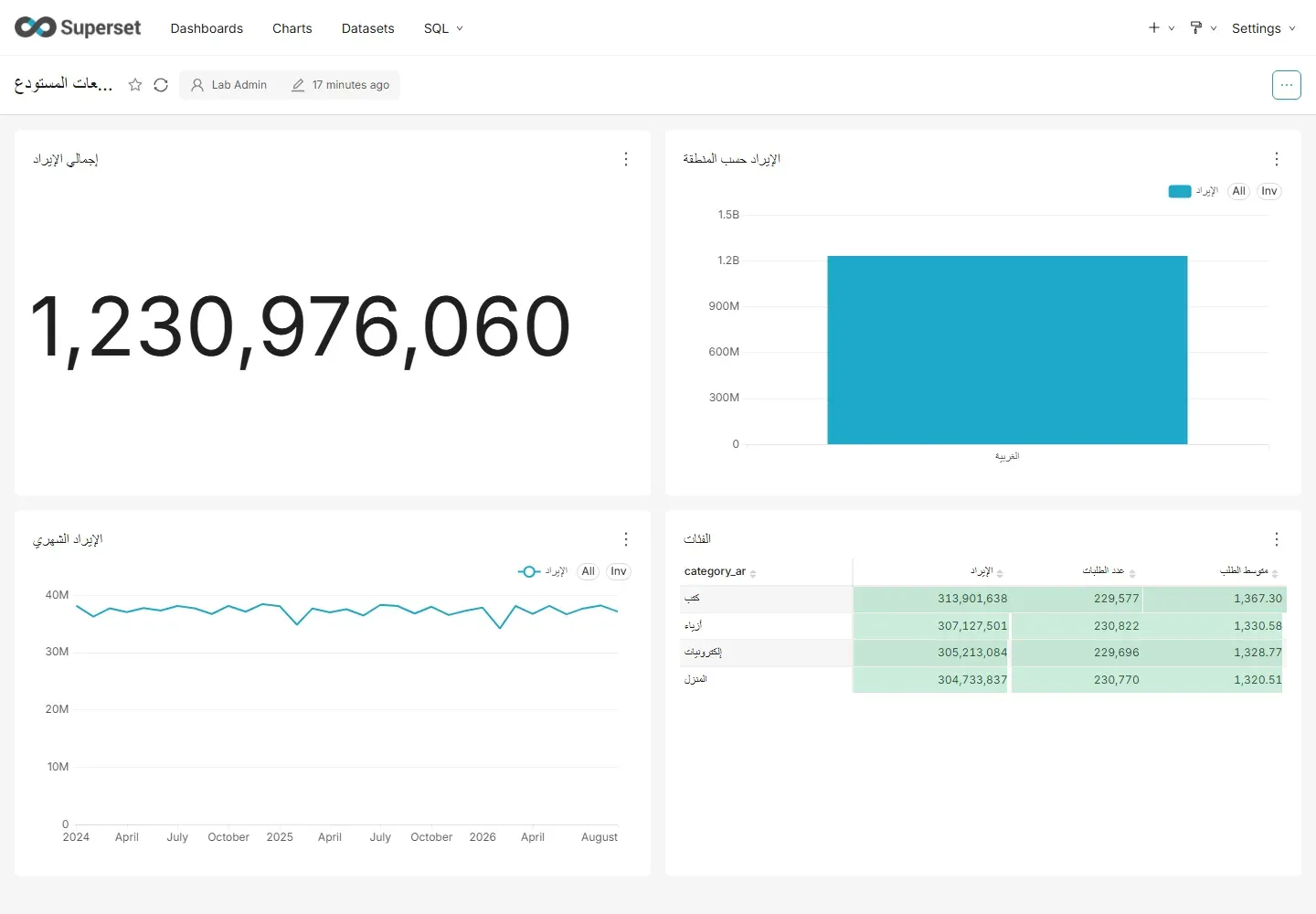Click the large blue bar in the bar chart
This screenshot has height=914, width=1316.
point(1007,350)
